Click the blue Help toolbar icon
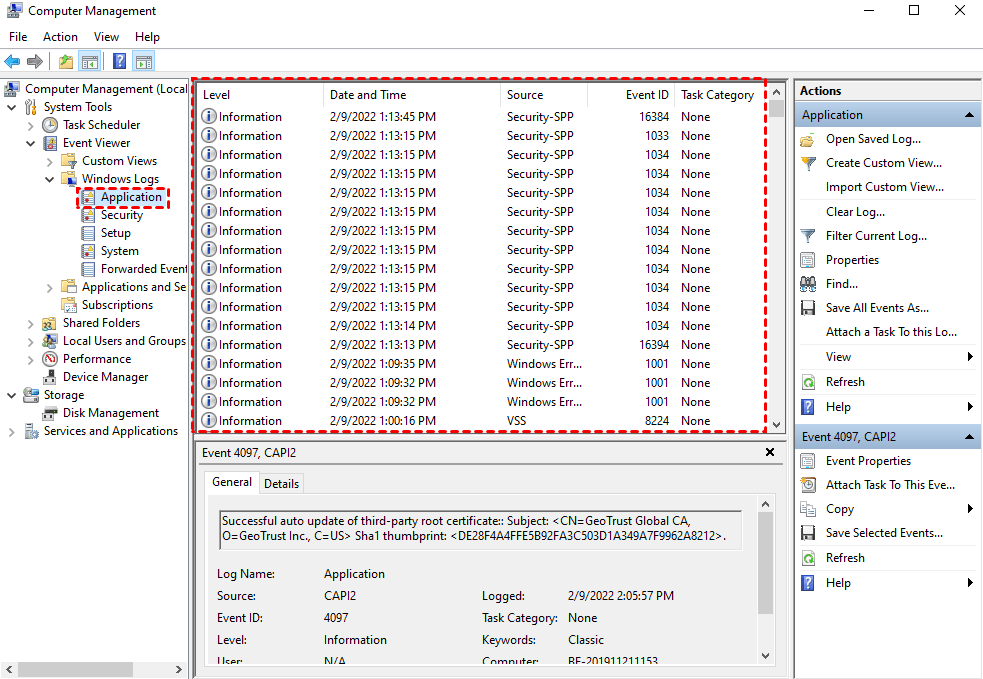This screenshot has width=983, height=679. tap(119, 62)
